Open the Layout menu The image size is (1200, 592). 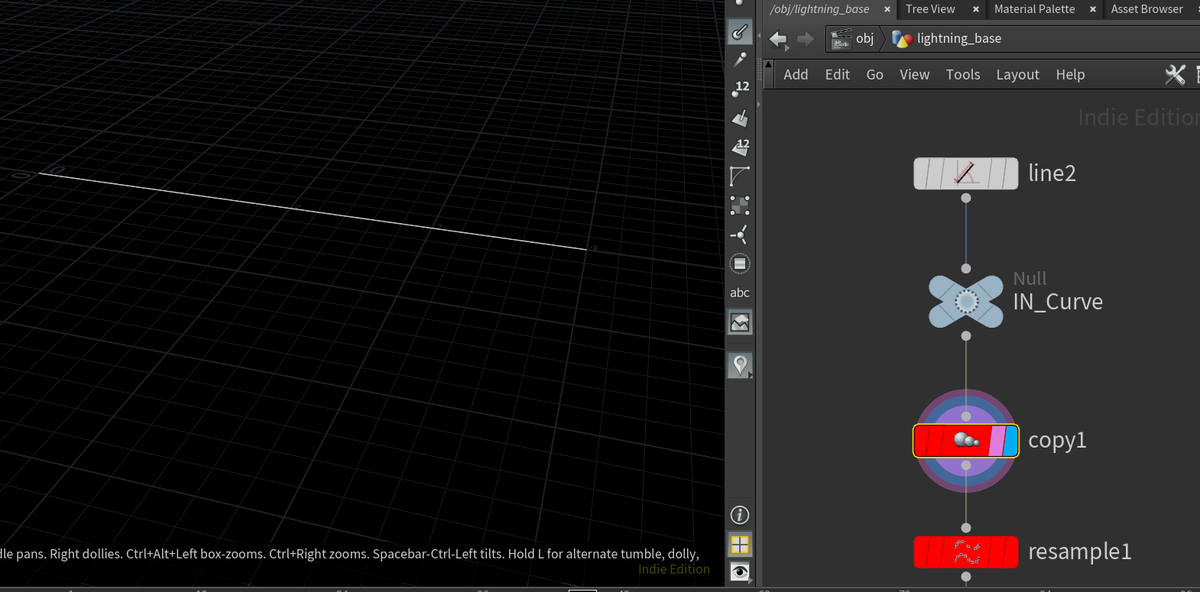(1018, 74)
